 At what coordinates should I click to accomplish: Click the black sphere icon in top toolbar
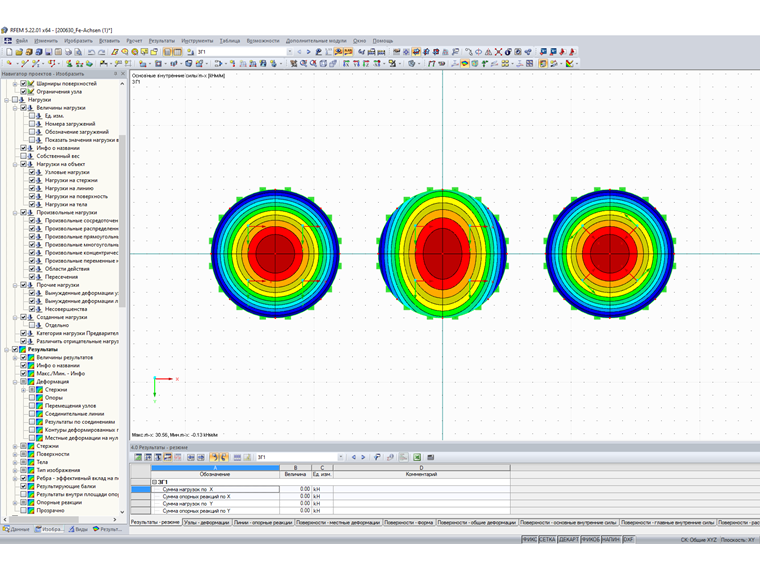[508, 52]
